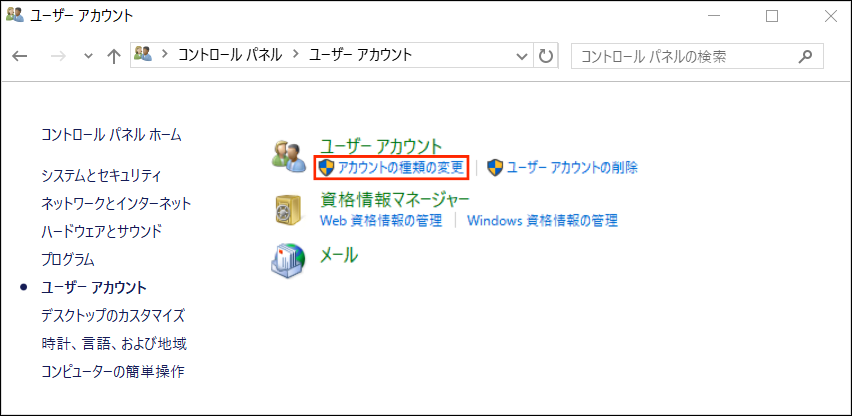
Task: Open Web 資格情報の管理 link
Action: 380,220
